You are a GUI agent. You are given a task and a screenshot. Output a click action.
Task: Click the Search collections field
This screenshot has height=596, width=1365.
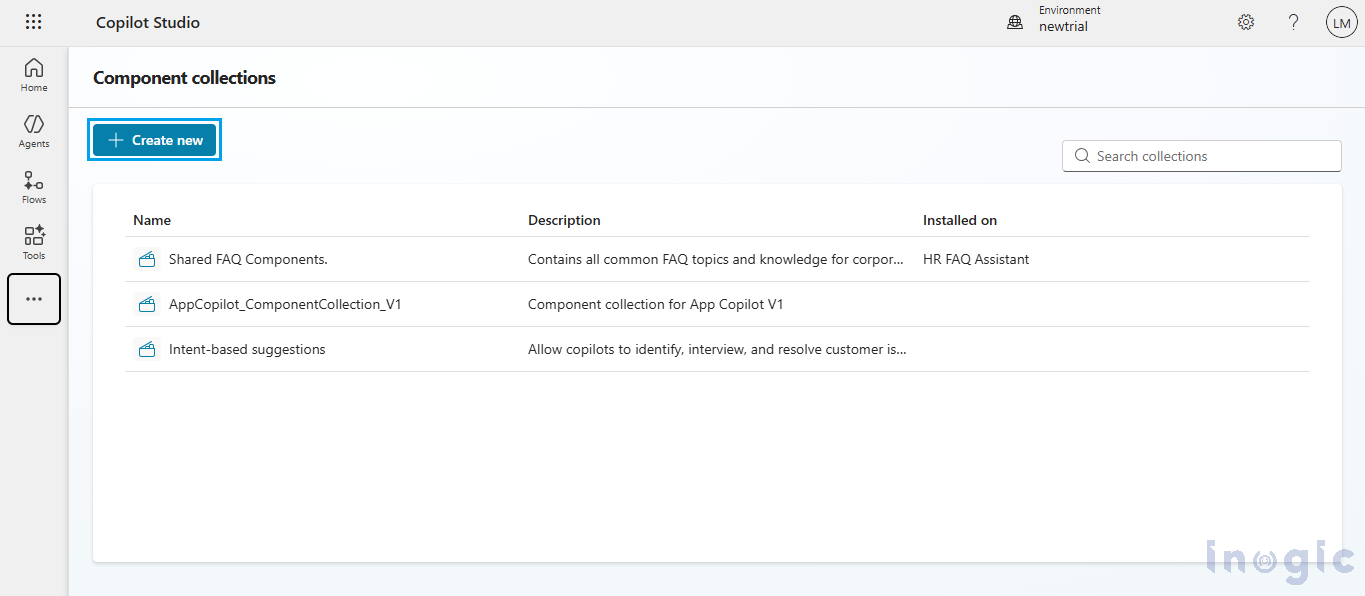click(1200, 155)
